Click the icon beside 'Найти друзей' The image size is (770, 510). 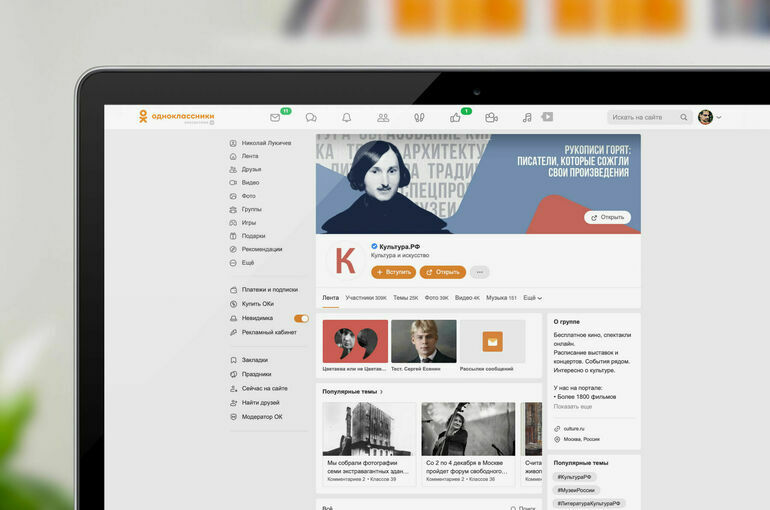234,403
